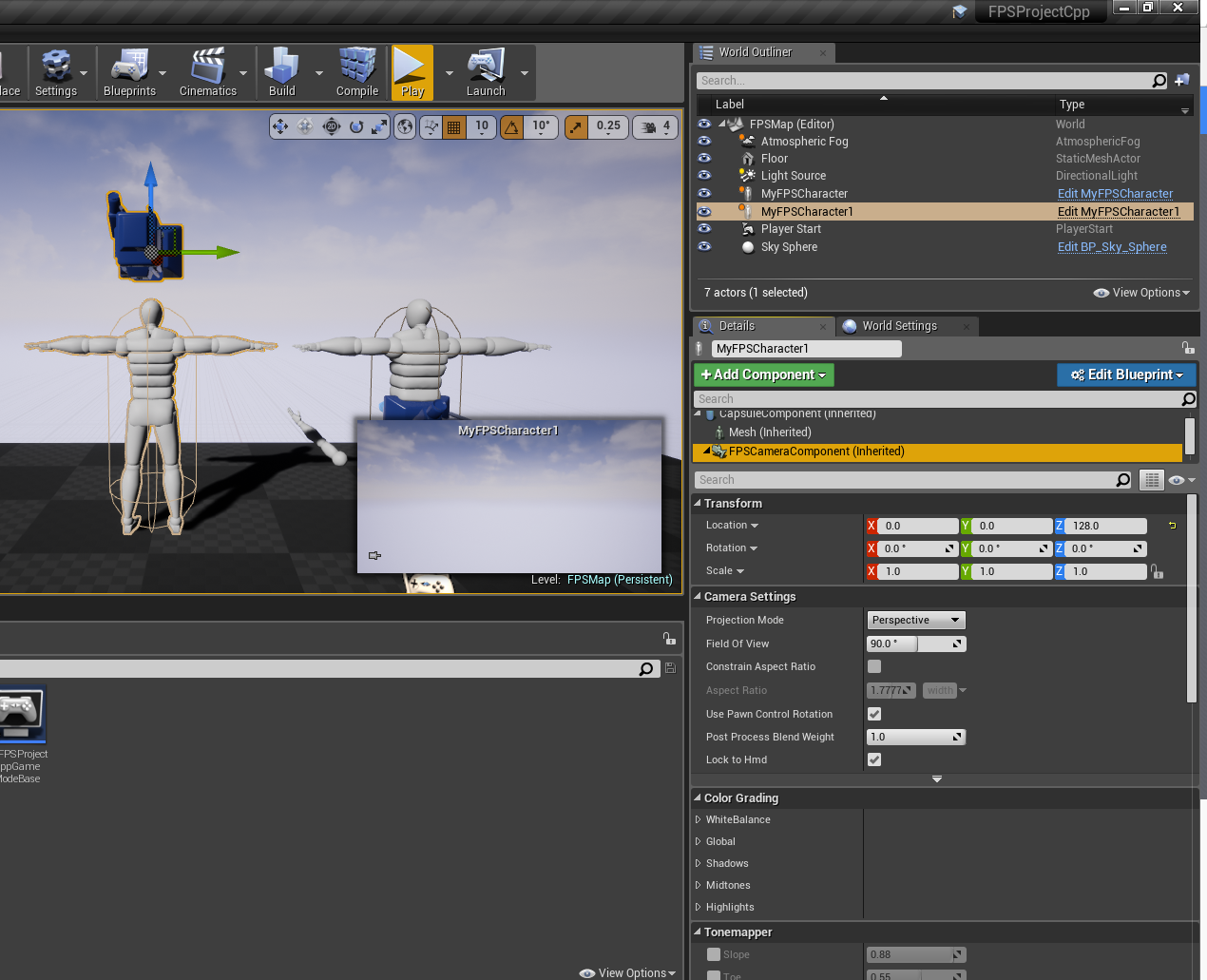Toggle scale snapping
The height and width of the screenshot is (980, 1207).
click(577, 126)
